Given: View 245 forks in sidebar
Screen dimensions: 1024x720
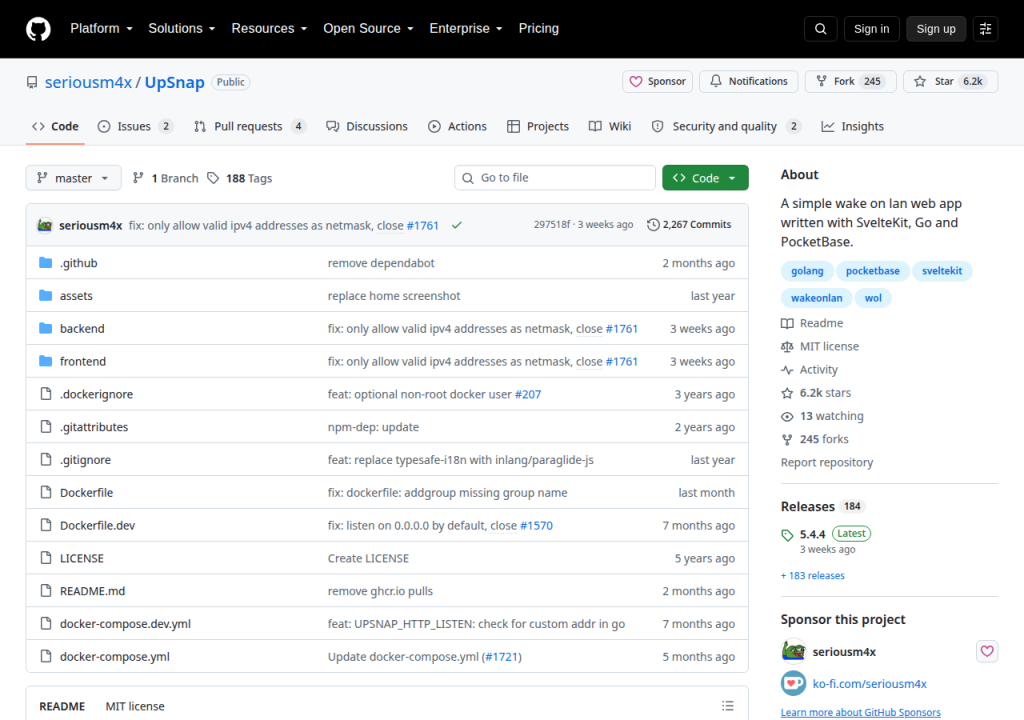Looking at the screenshot, I should [x=814, y=439].
